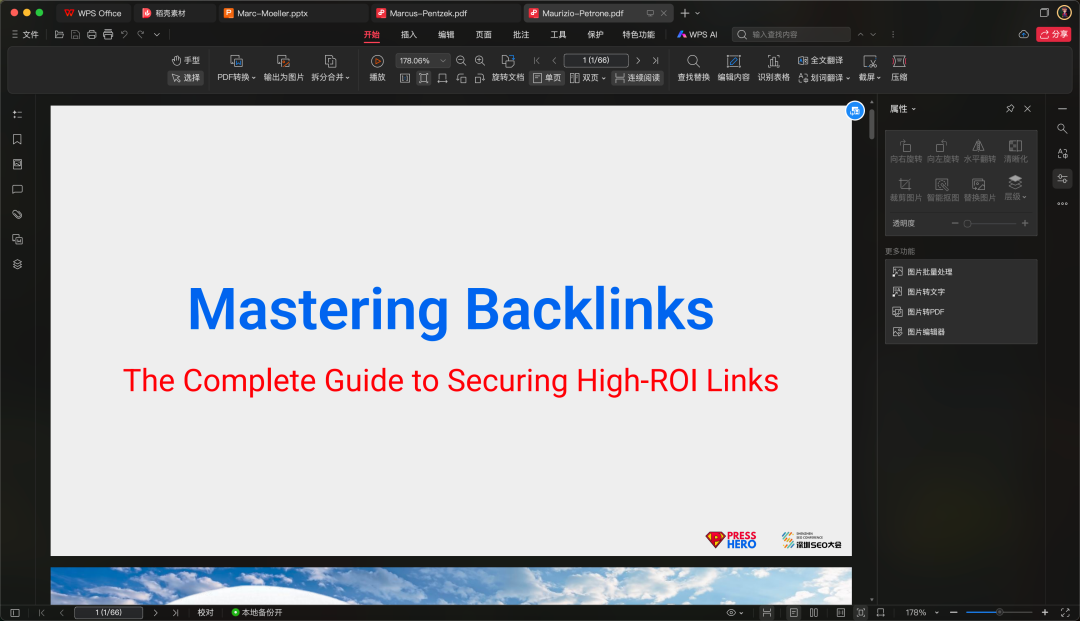The width and height of the screenshot is (1080, 621).
Task: Zoom in using toolbar magnifier plus
Action: [x=480, y=61]
